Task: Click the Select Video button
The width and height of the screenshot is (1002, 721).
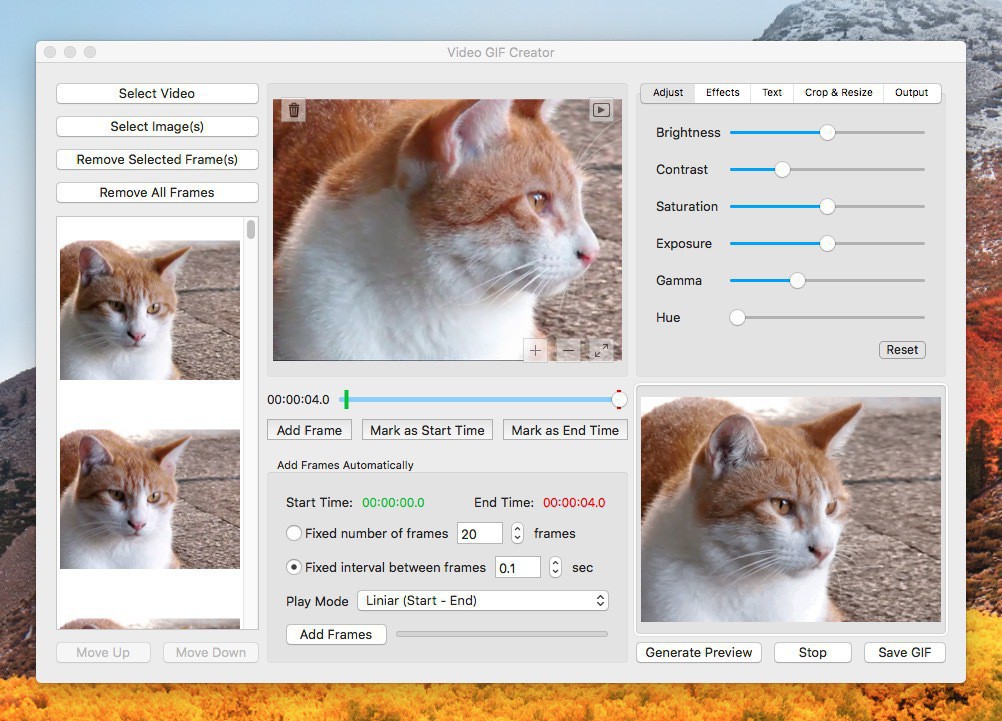Action: 157,93
